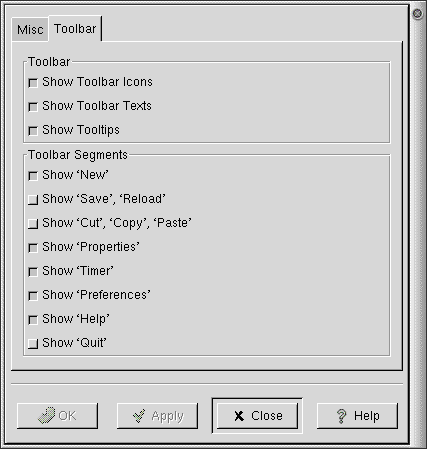The width and height of the screenshot is (427, 449).
Task: Click the question mark icon on Help
Action: click(342, 416)
